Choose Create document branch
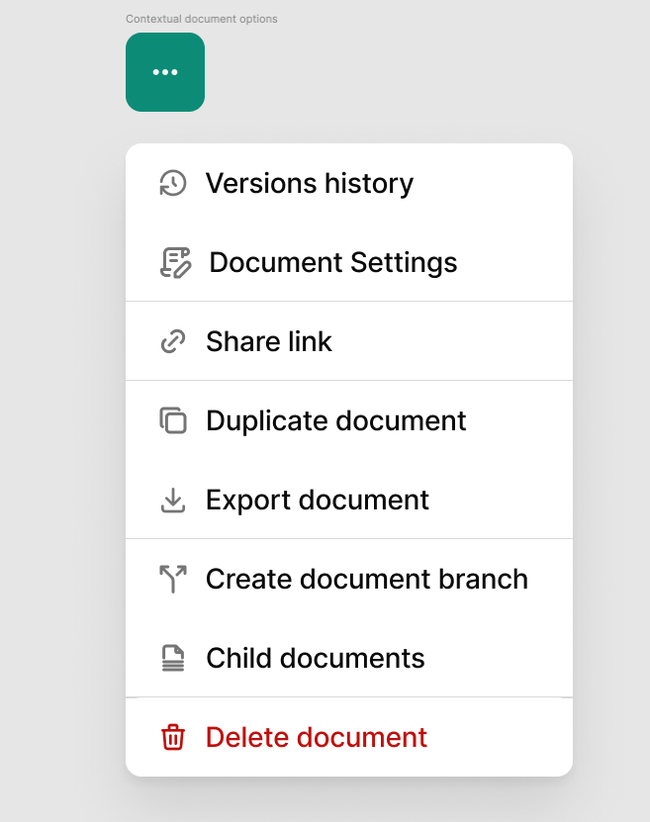Screen dimensions: 650x822 (366, 579)
